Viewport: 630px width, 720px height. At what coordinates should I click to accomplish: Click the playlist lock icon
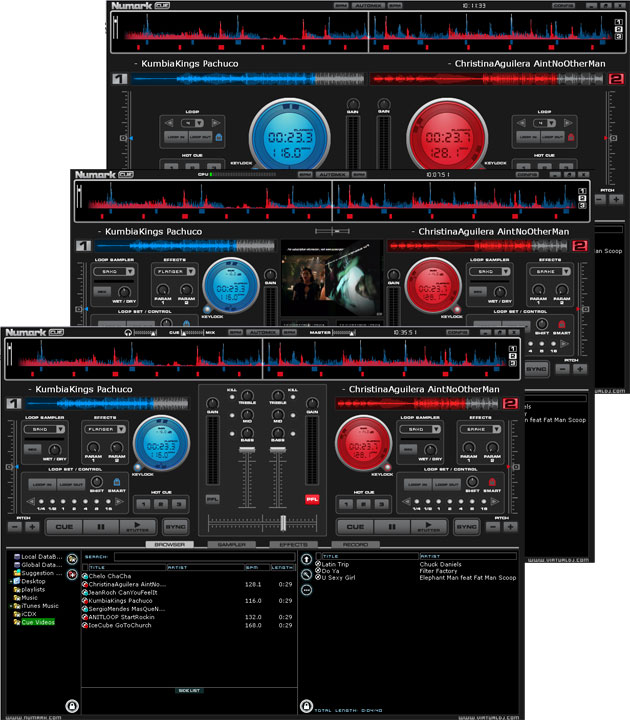(x=306, y=706)
